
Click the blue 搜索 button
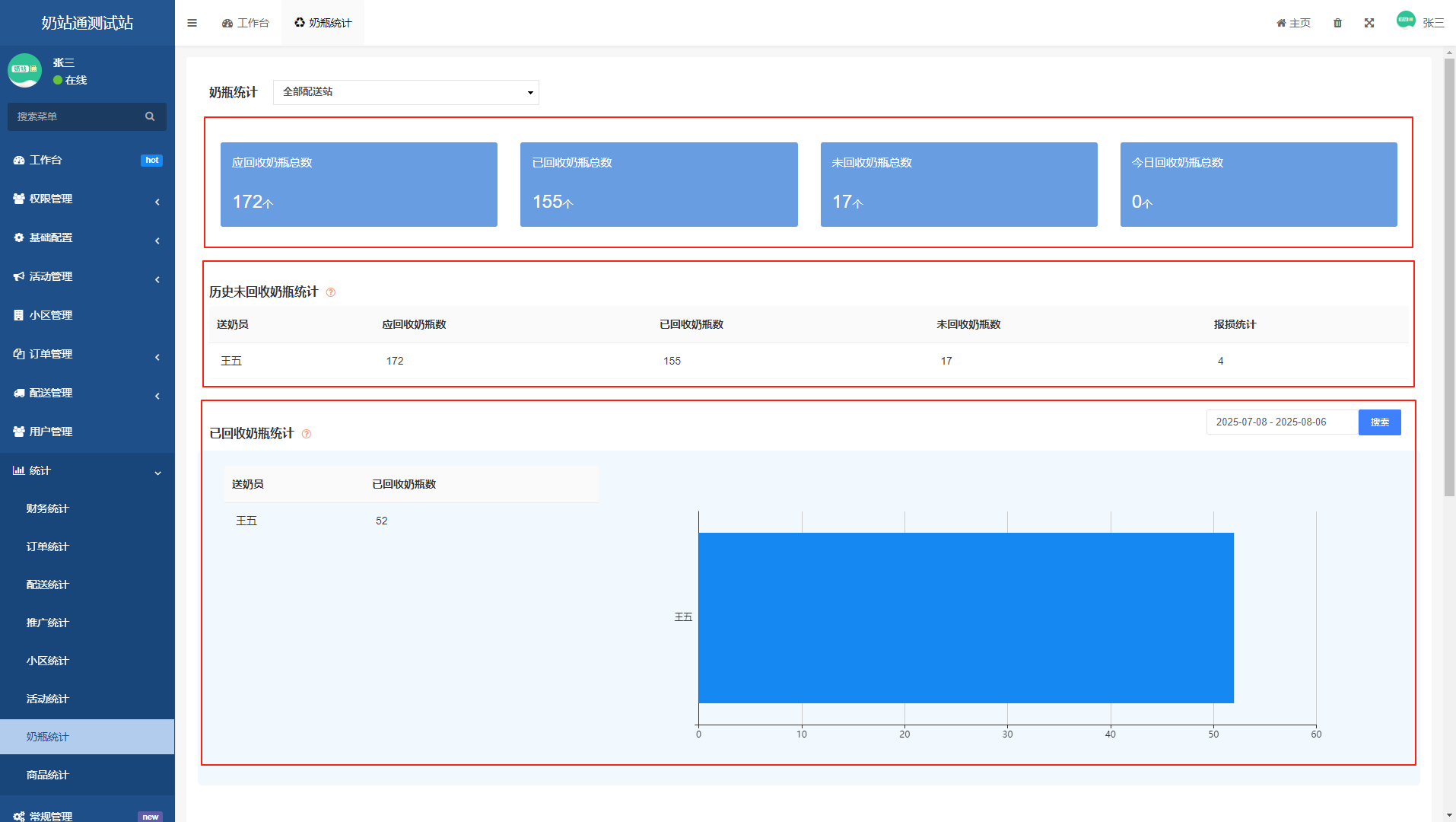click(x=1379, y=422)
